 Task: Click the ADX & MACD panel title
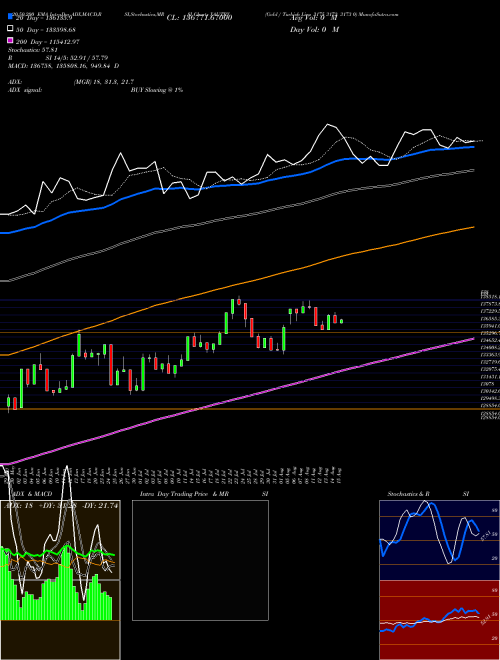[x=32, y=494]
